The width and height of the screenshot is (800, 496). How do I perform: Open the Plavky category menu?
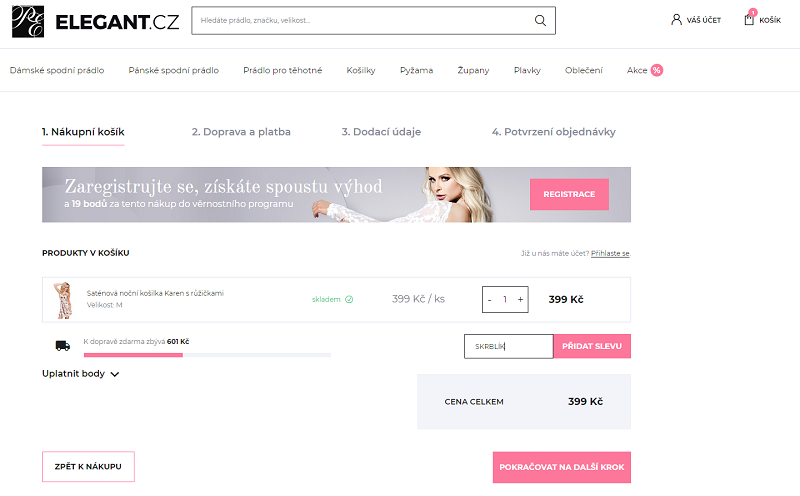(x=527, y=70)
